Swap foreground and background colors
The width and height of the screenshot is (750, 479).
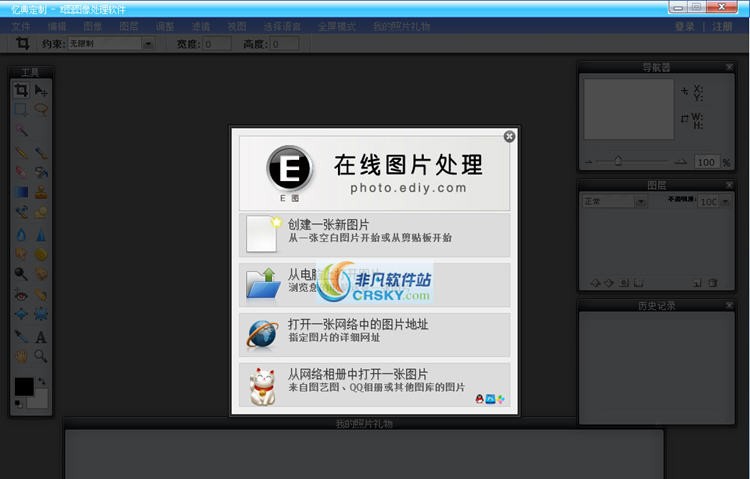coord(42,381)
